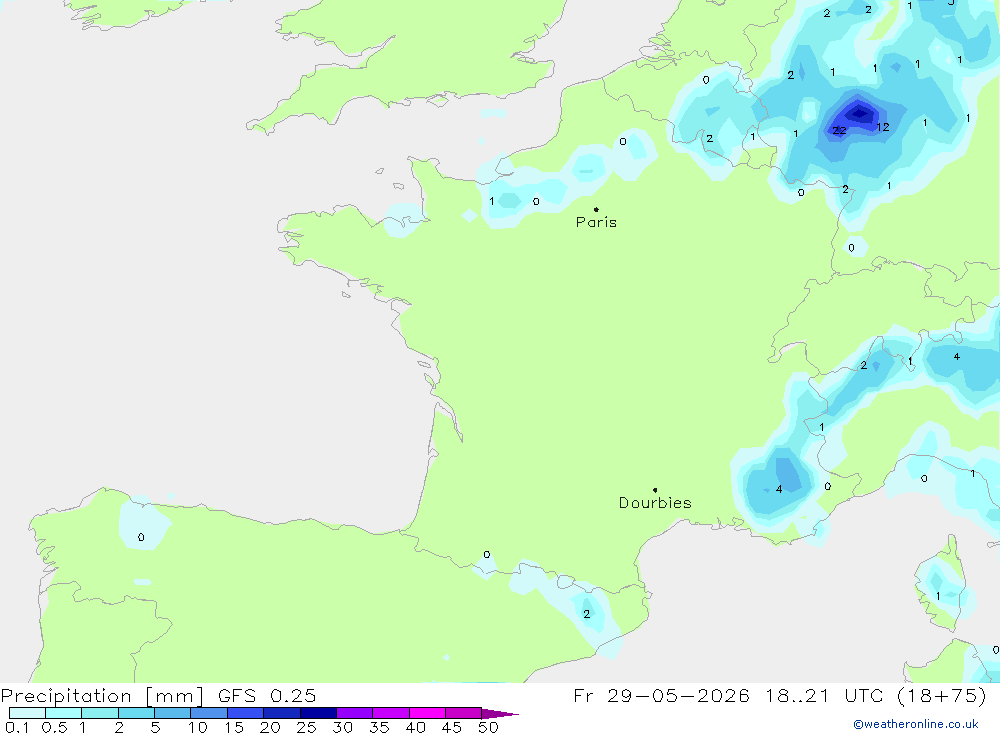Pick the 45–50 dark magenta legend swatch
This screenshot has width=1000, height=733.
[464, 713]
